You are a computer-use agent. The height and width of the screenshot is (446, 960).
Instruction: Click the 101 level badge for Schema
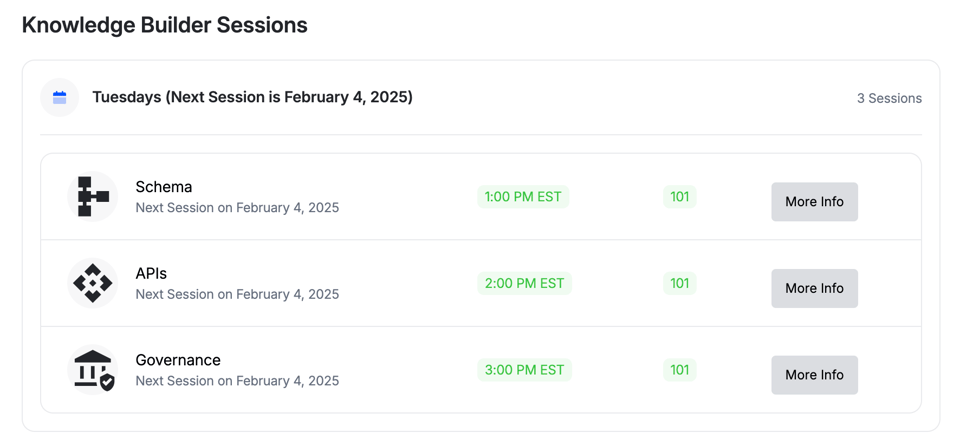[x=679, y=197]
